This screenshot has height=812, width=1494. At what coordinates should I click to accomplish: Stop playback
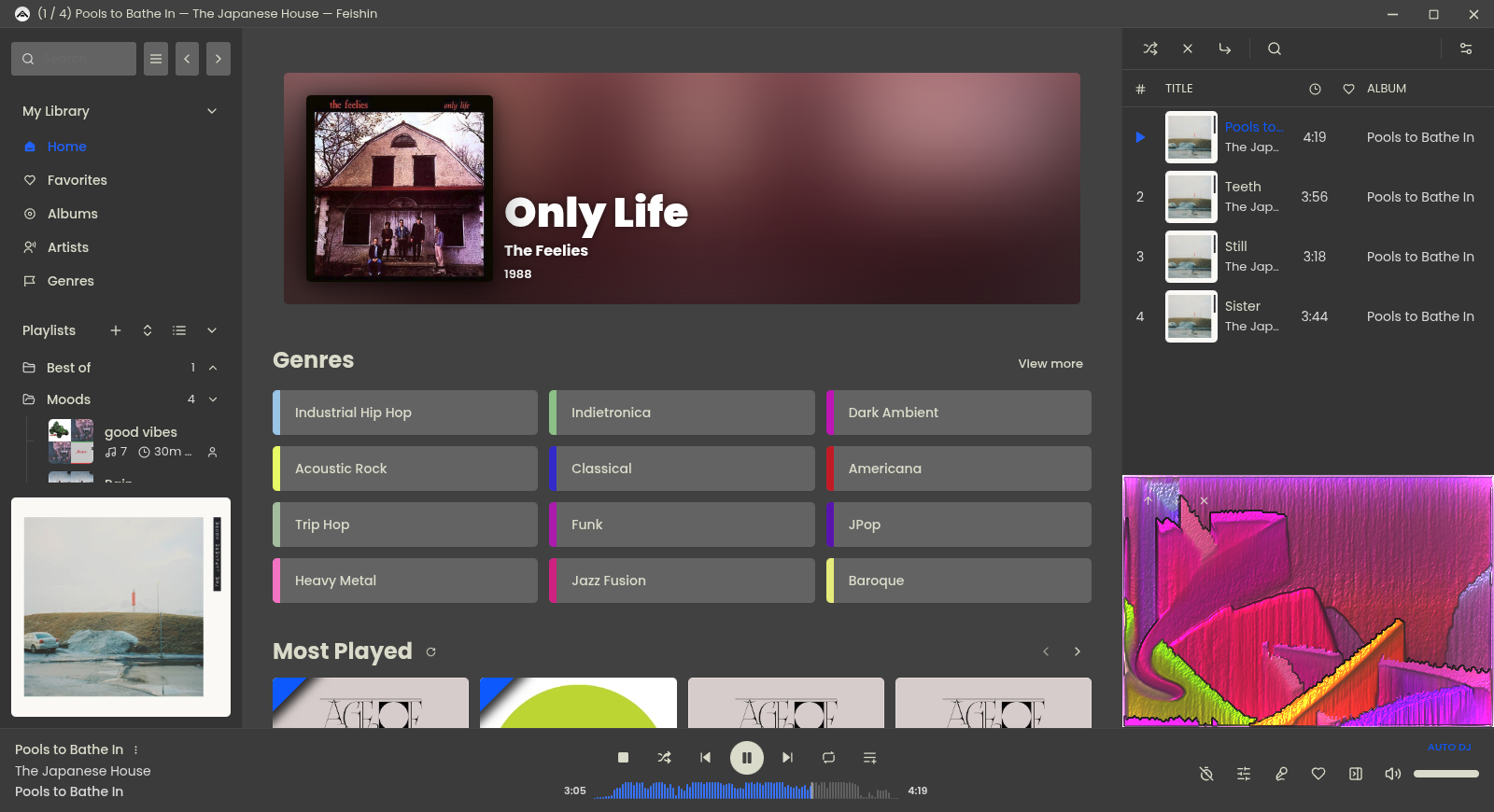point(623,758)
